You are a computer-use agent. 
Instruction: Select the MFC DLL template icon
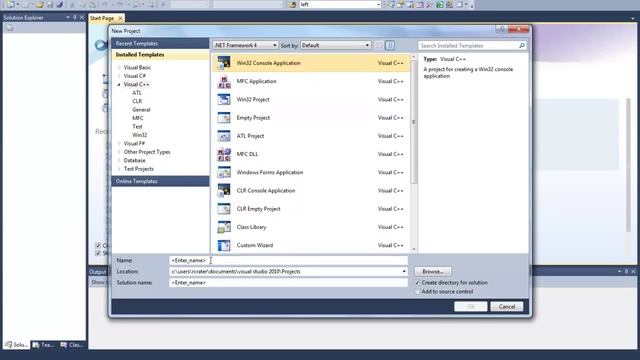pyautogui.click(x=224, y=154)
